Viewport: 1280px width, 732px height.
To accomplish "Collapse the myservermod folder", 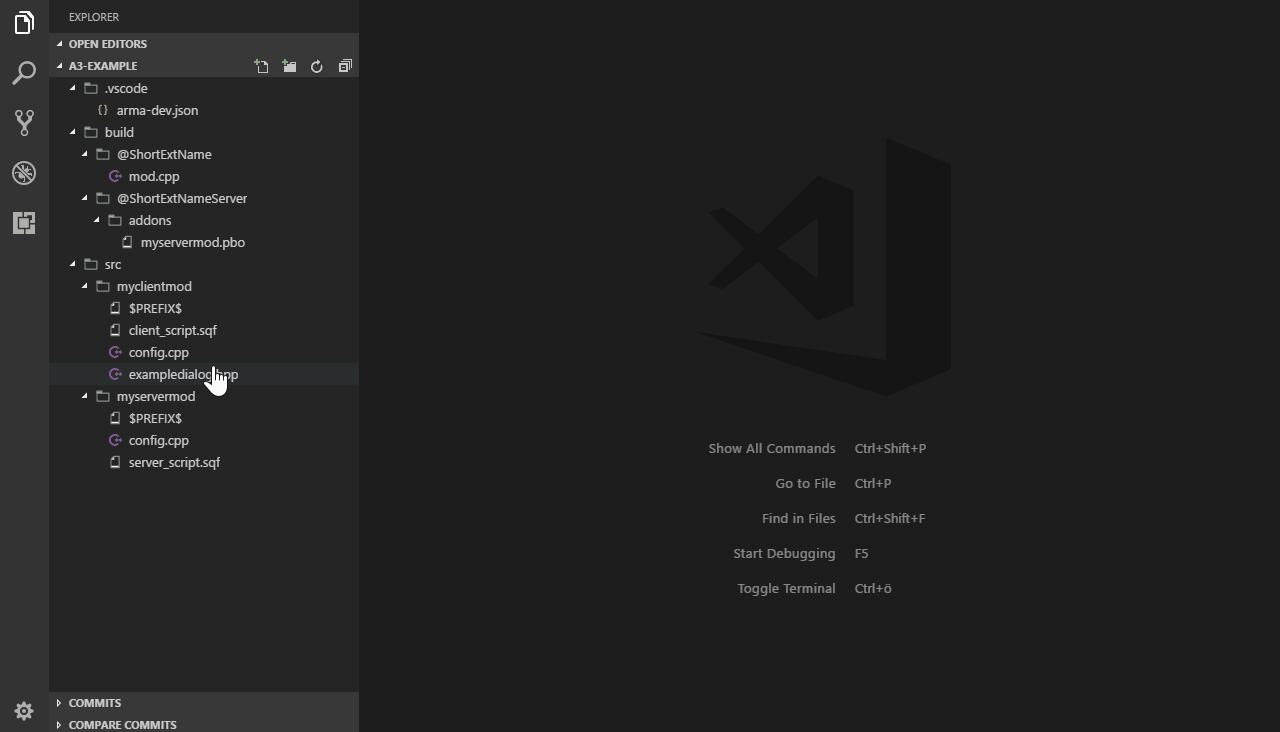I will click(155, 396).
